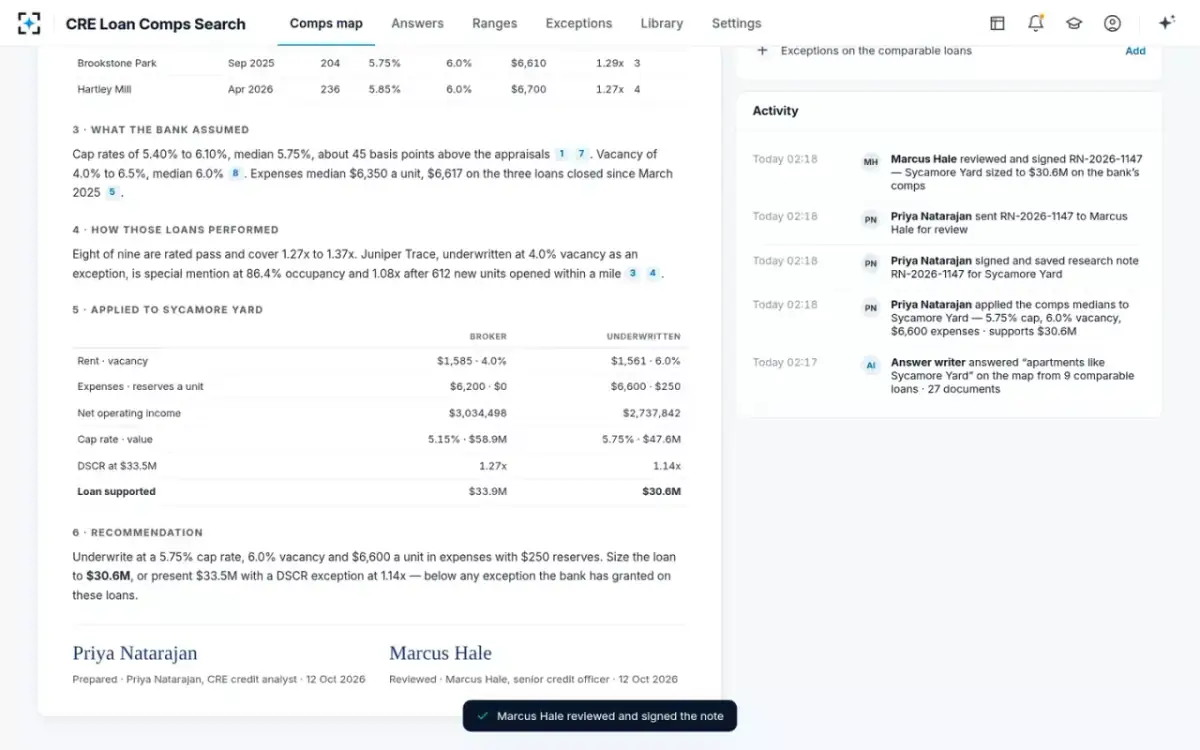Viewport: 1200px width, 750px height.
Task: Open citation chip 4 at end of performance paragraph
Action: 652,273
